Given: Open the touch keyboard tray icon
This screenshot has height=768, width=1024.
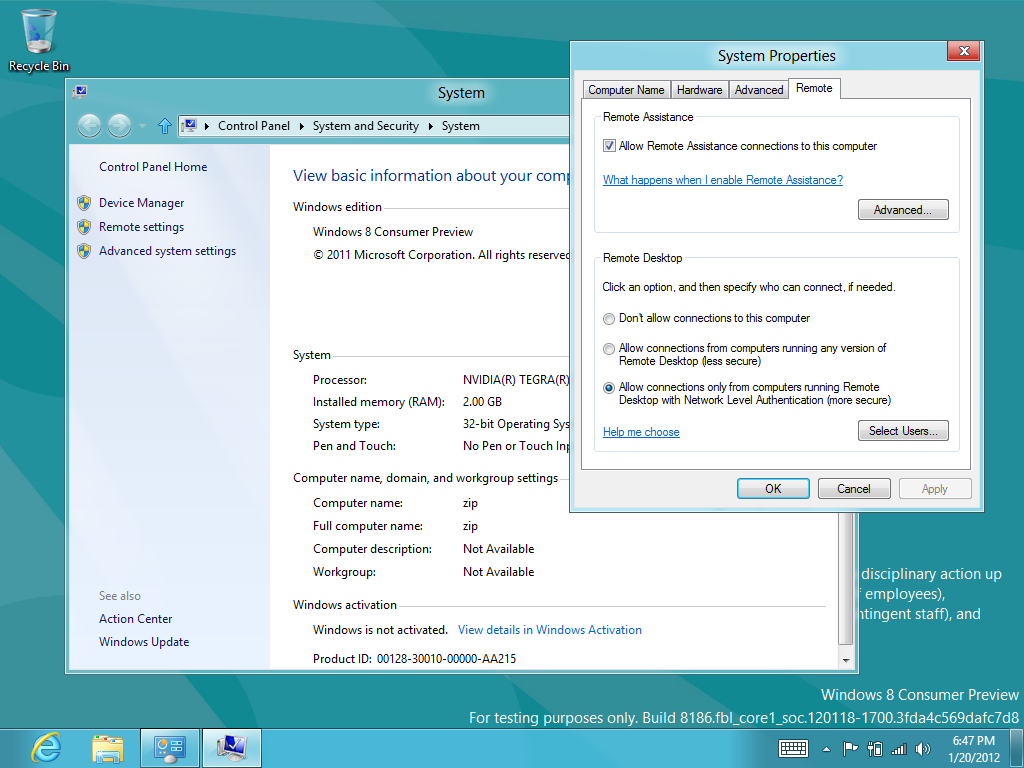Looking at the screenshot, I should click(x=793, y=748).
